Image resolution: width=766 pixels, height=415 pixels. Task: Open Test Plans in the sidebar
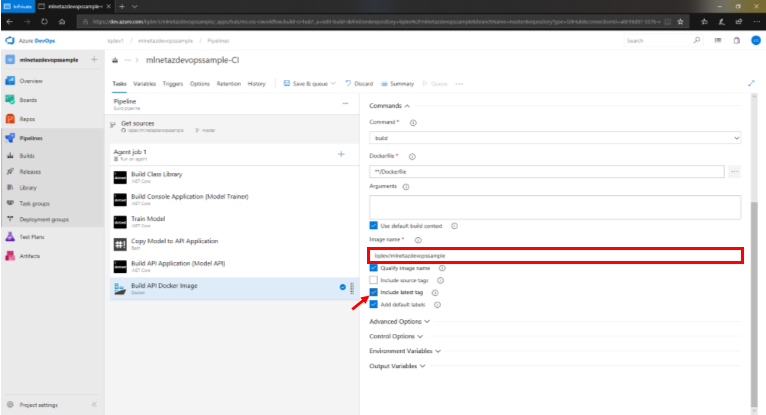tap(32, 237)
